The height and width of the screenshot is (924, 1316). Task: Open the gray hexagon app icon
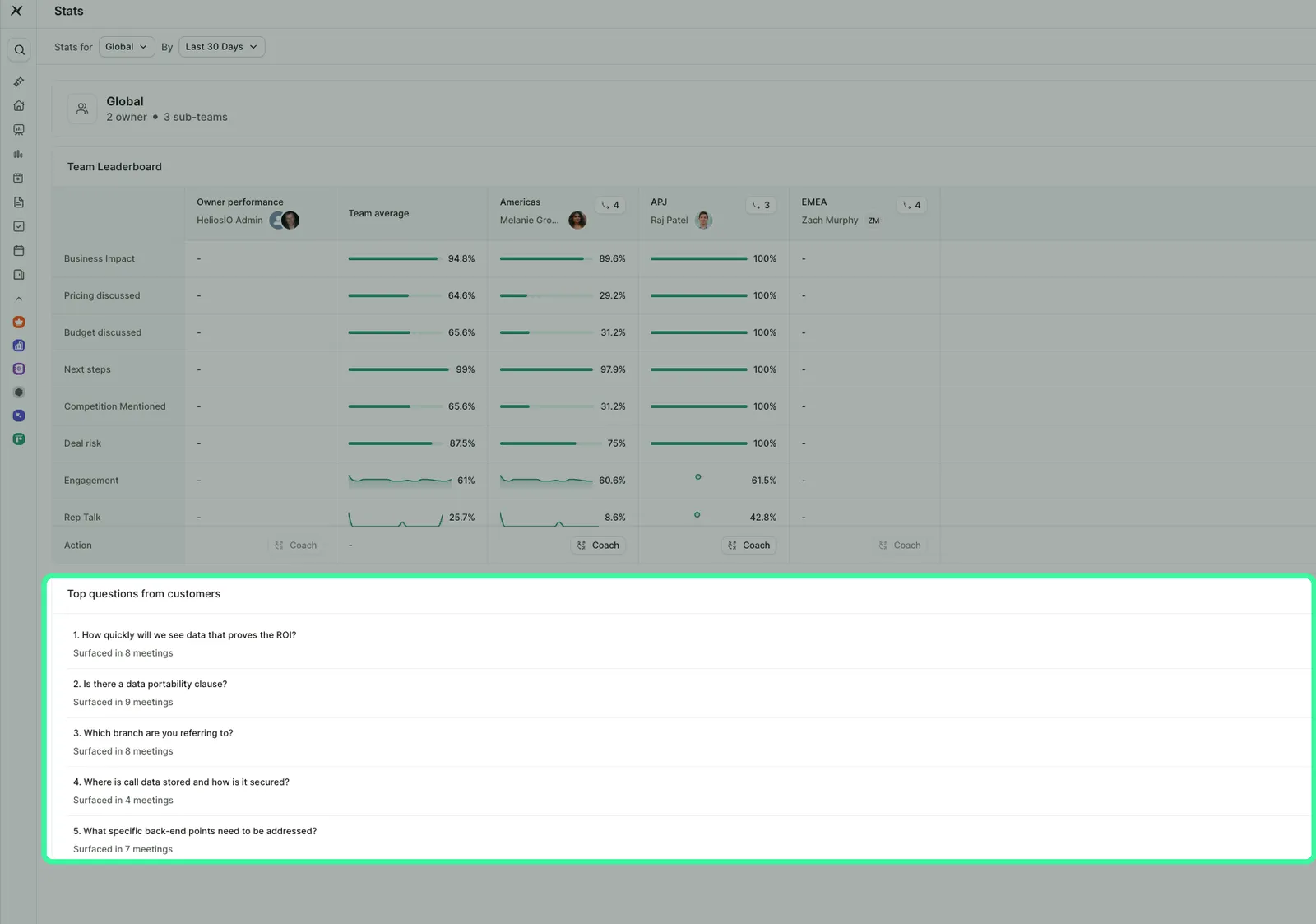coord(19,392)
